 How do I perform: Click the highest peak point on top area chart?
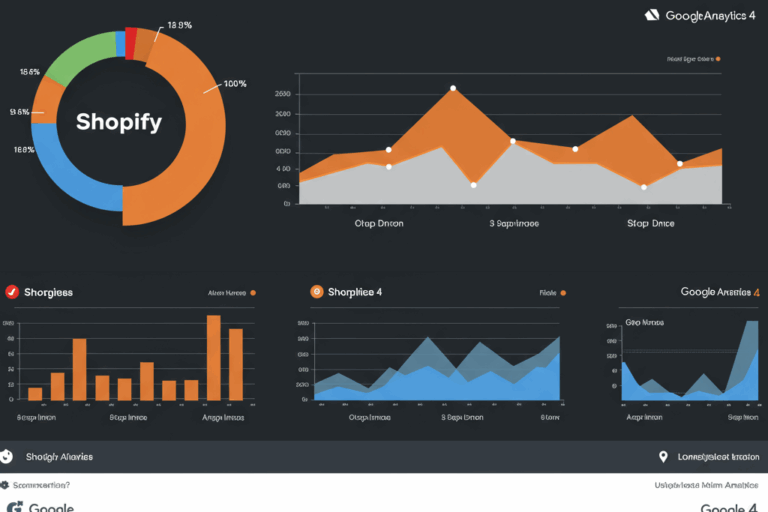coord(453,88)
